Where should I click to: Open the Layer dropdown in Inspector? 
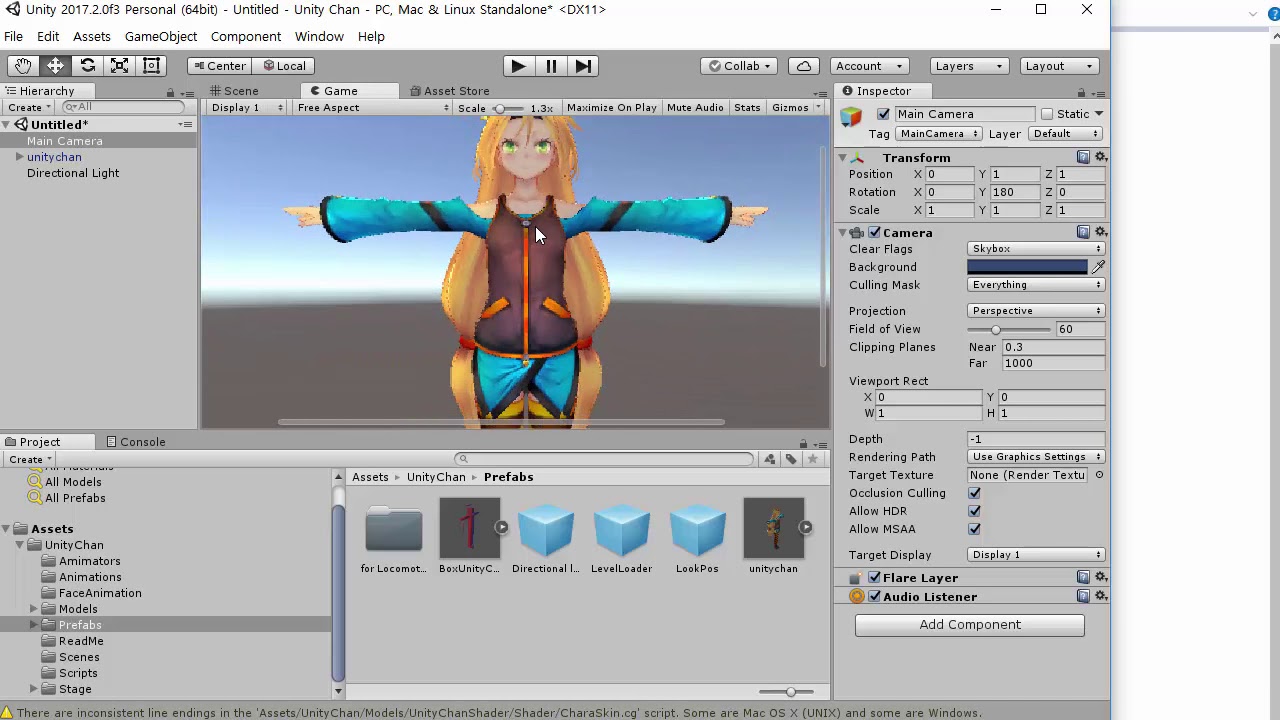[x=1065, y=134]
